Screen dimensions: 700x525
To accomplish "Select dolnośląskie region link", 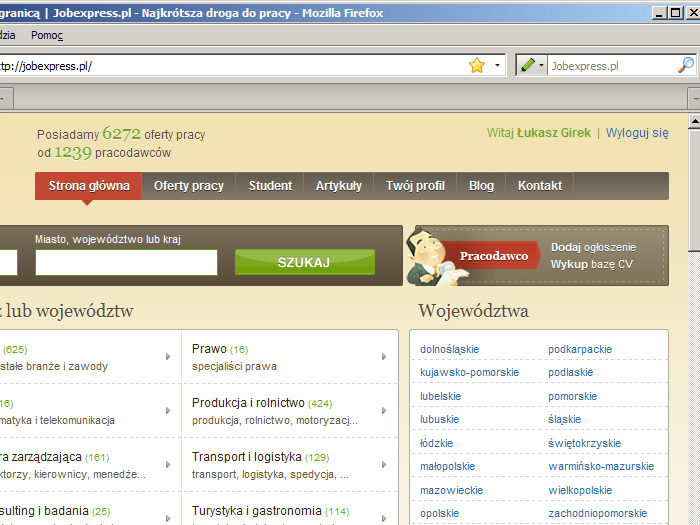I will pyautogui.click(x=449, y=349).
